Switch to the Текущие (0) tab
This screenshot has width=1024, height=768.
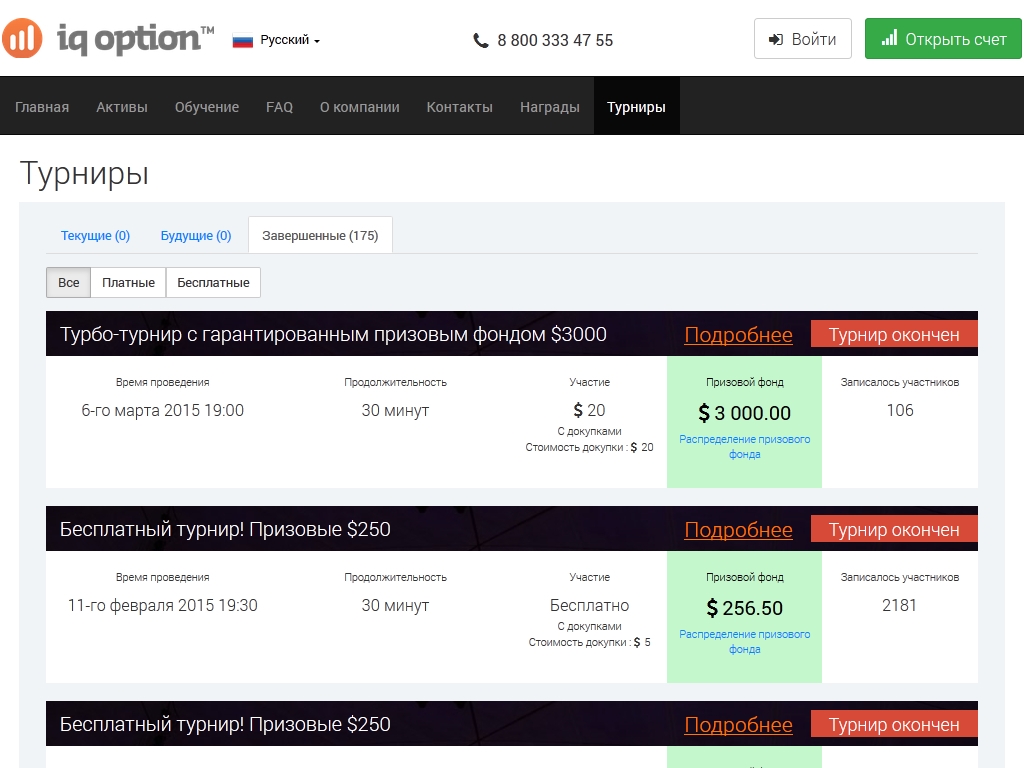(x=95, y=236)
